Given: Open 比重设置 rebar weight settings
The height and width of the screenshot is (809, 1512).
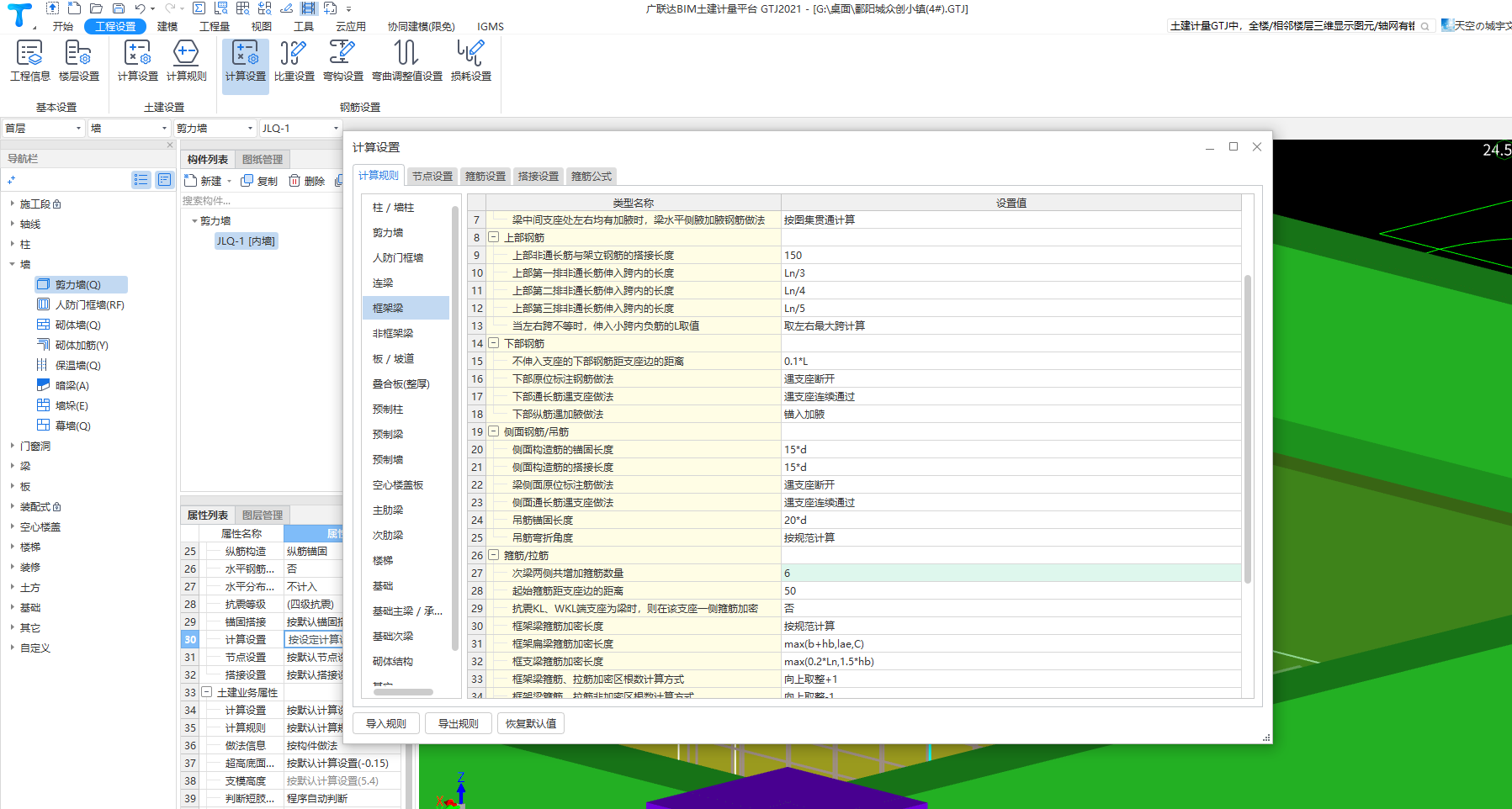Looking at the screenshot, I should click(x=294, y=61).
